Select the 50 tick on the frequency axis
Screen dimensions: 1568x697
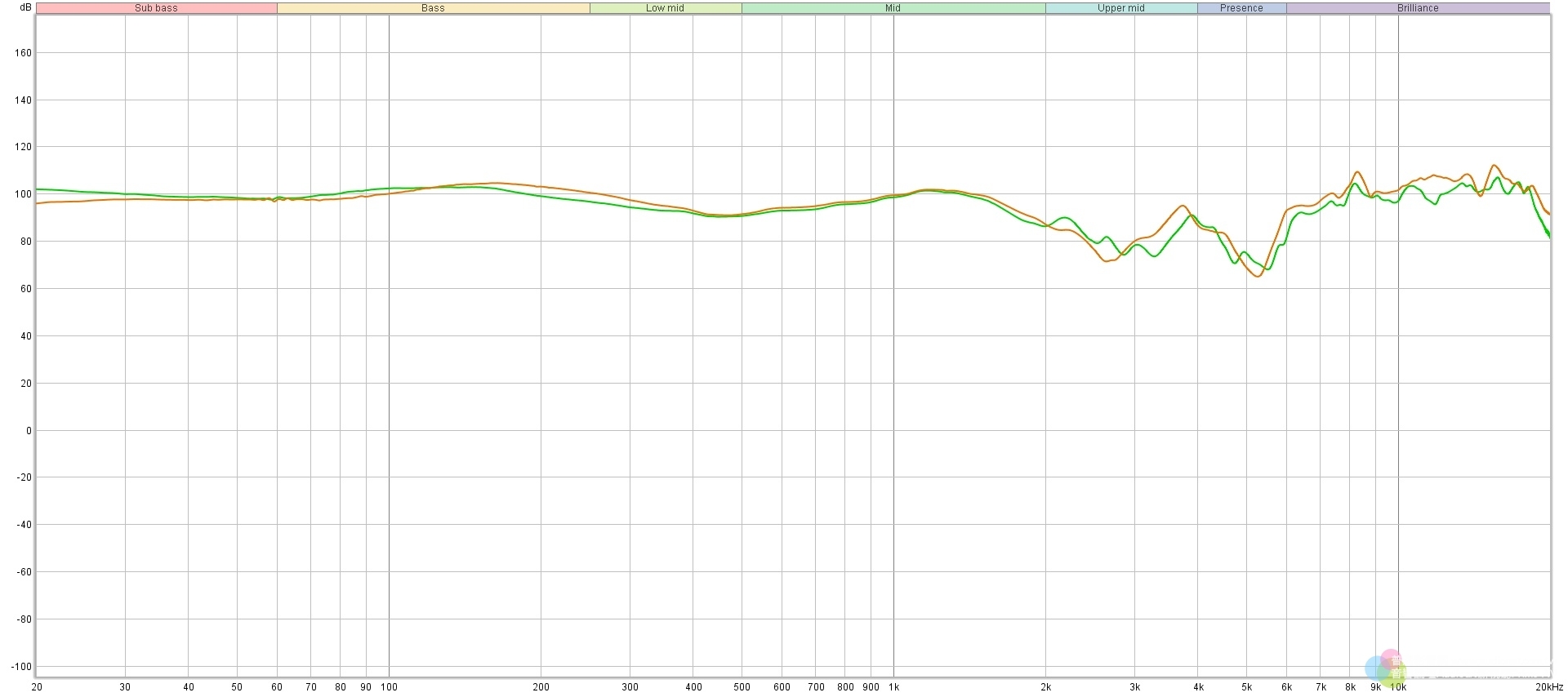click(x=237, y=687)
